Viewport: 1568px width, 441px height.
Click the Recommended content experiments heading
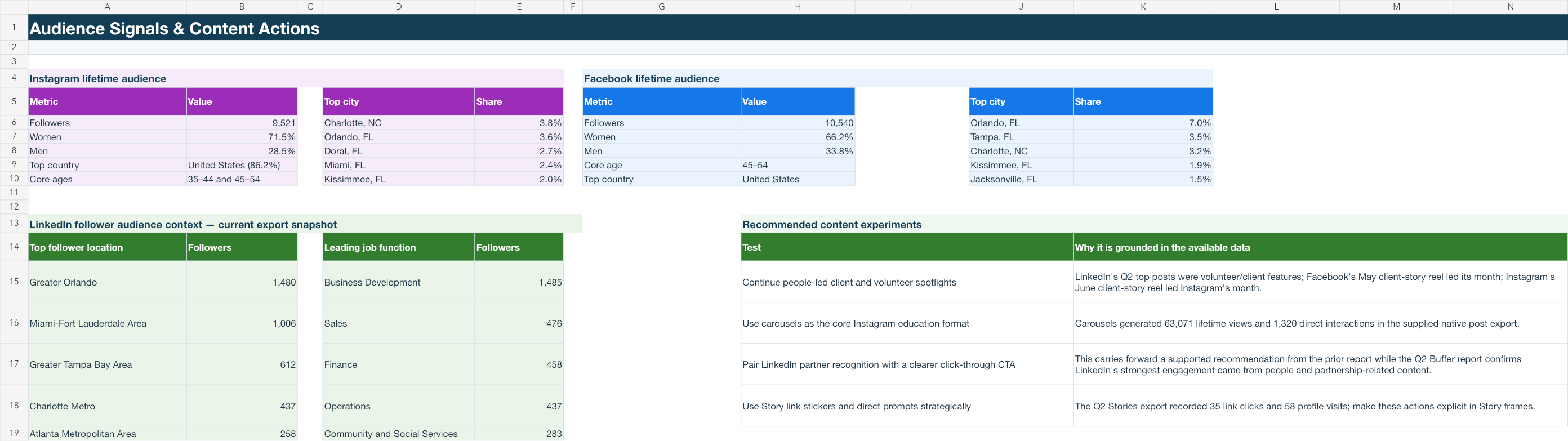(x=832, y=224)
